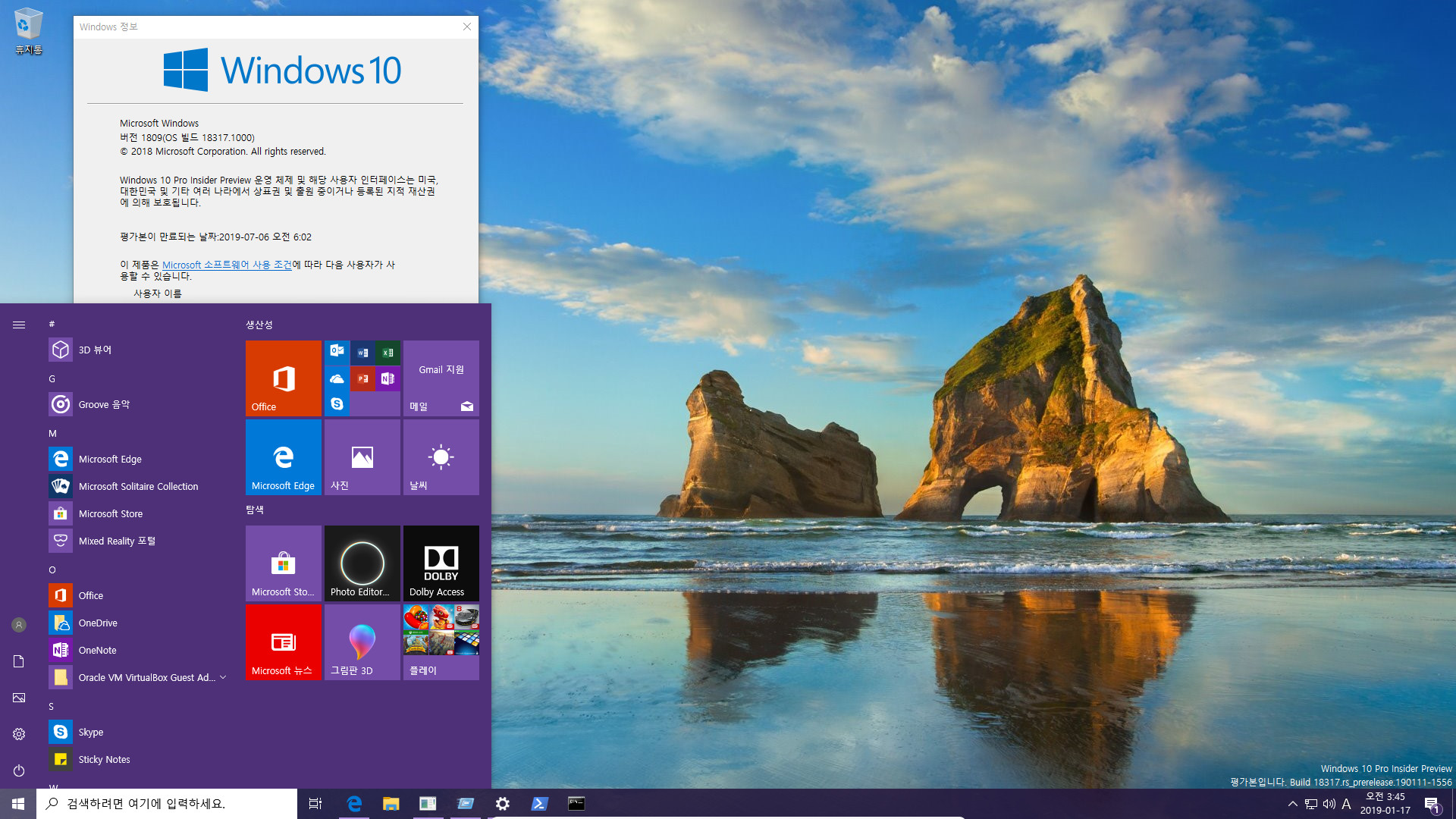The height and width of the screenshot is (819, 1456).
Task: Show hidden system tray icons
Action: 1292,804
